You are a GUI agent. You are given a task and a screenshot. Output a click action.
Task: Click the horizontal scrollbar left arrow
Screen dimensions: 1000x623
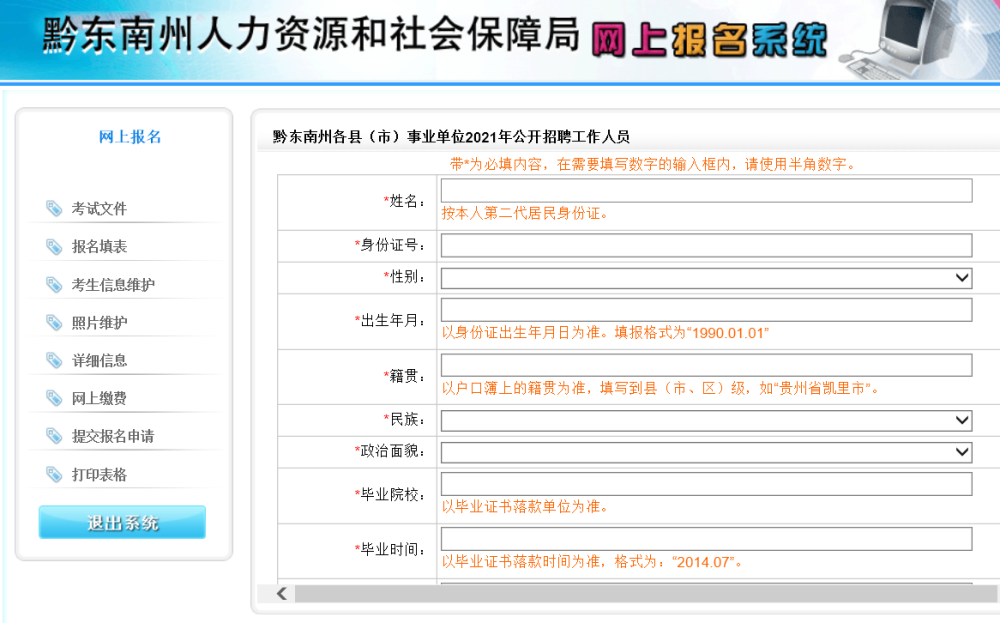[282, 594]
